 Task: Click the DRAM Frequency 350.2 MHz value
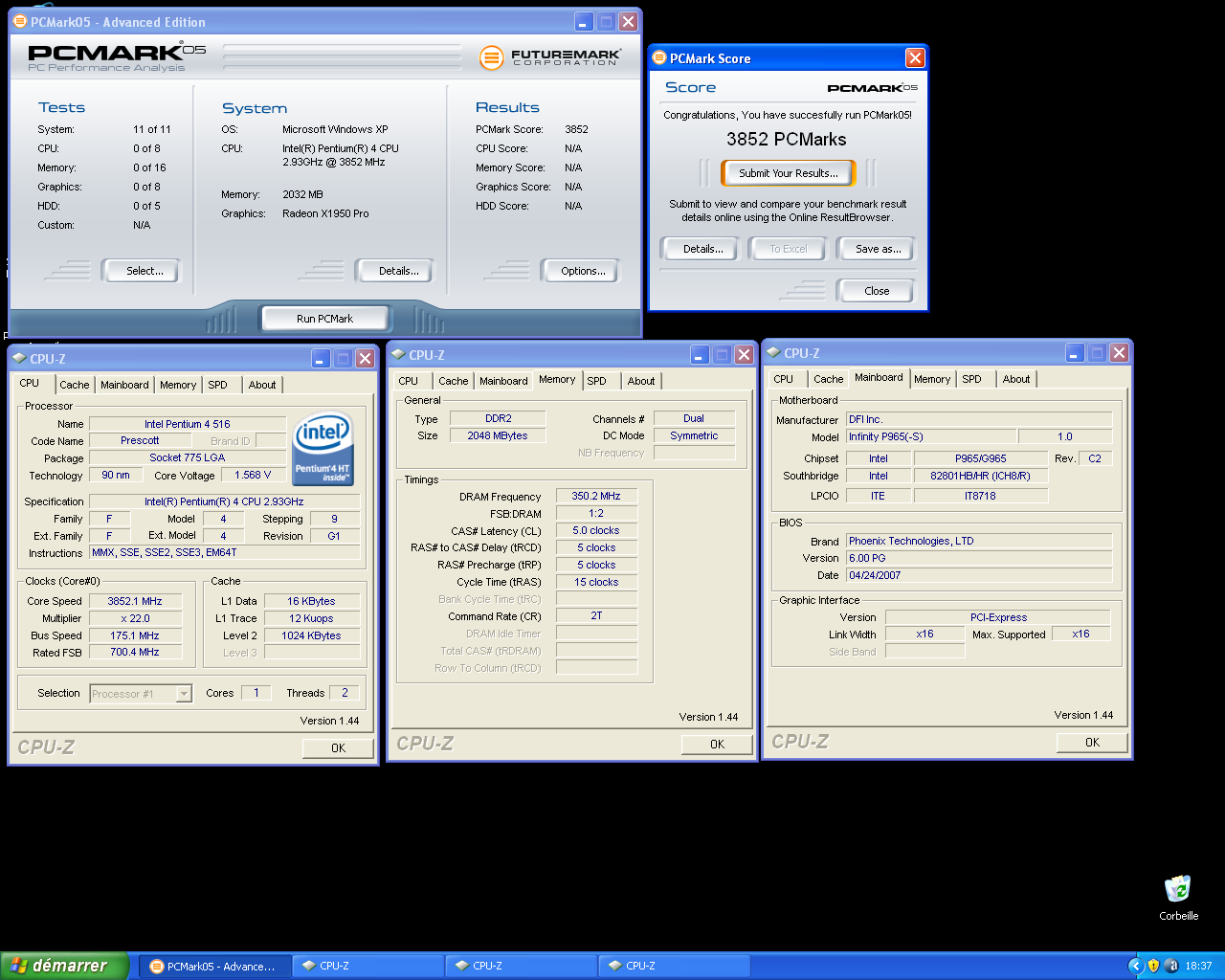596,497
